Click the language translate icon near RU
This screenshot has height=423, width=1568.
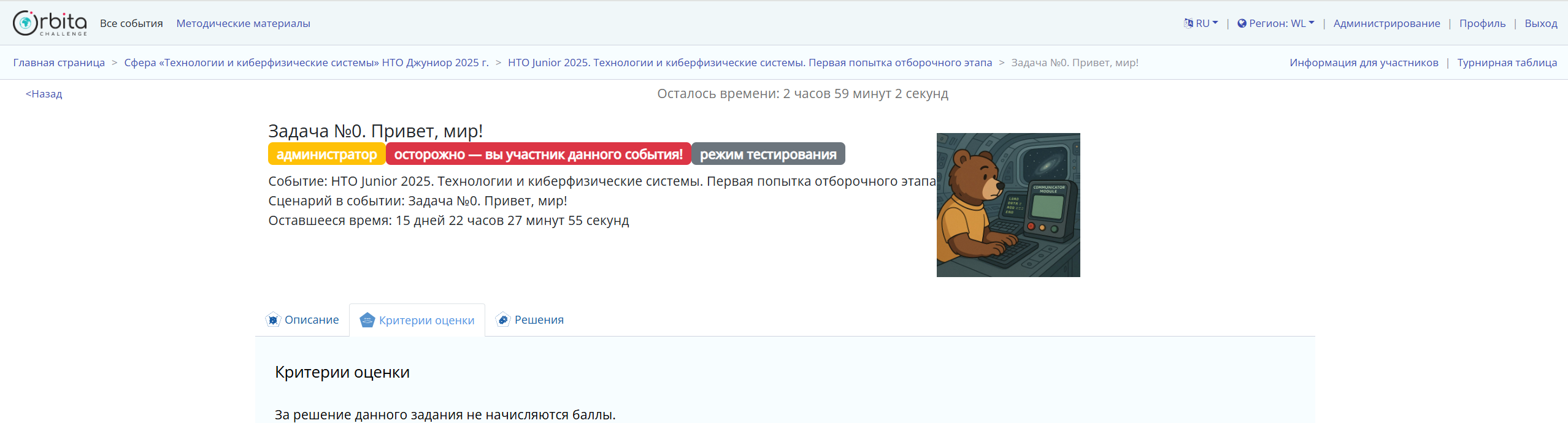pos(1188,23)
